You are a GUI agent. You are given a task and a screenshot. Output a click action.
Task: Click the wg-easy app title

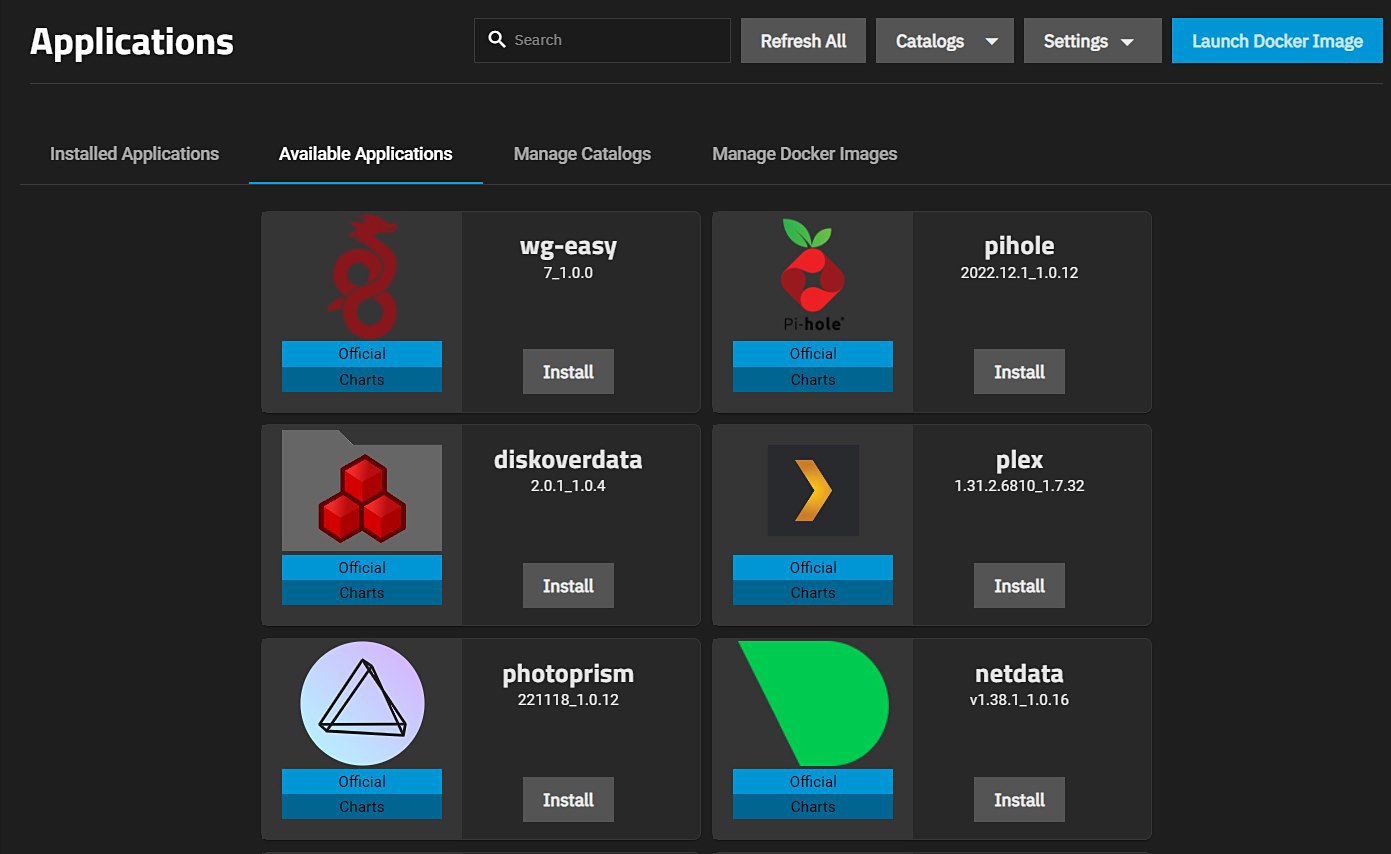point(568,246)
